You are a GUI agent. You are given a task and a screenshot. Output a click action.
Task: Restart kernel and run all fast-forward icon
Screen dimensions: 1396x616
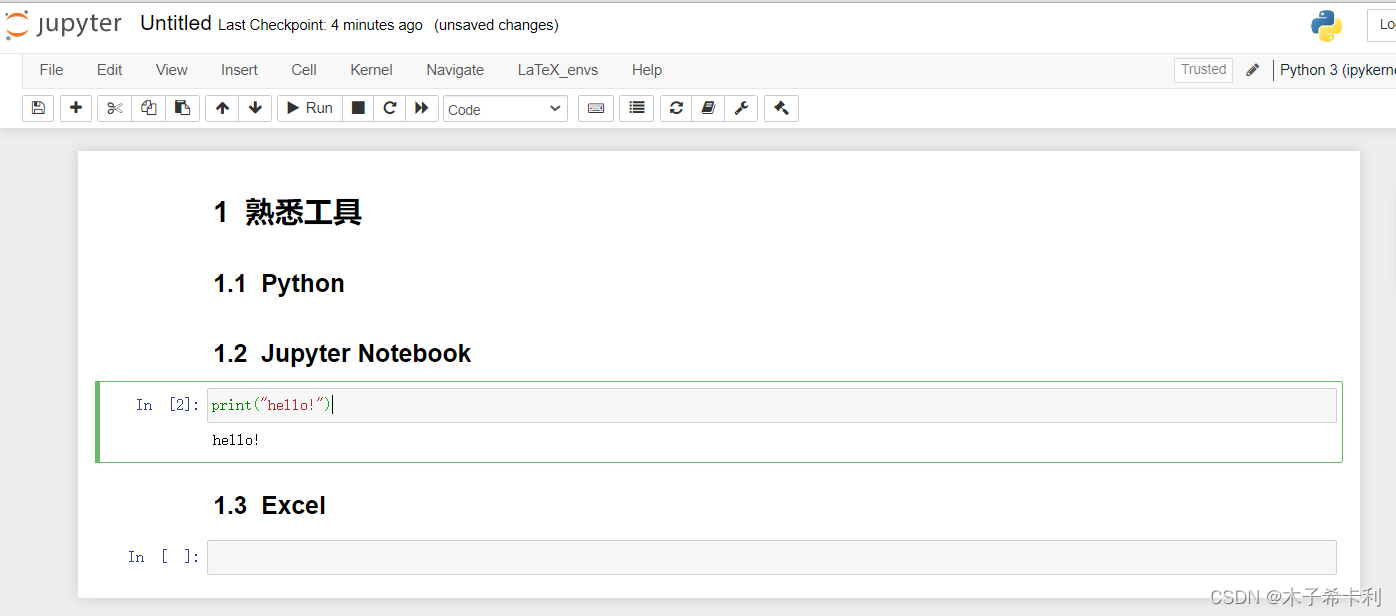coord(422,108)
